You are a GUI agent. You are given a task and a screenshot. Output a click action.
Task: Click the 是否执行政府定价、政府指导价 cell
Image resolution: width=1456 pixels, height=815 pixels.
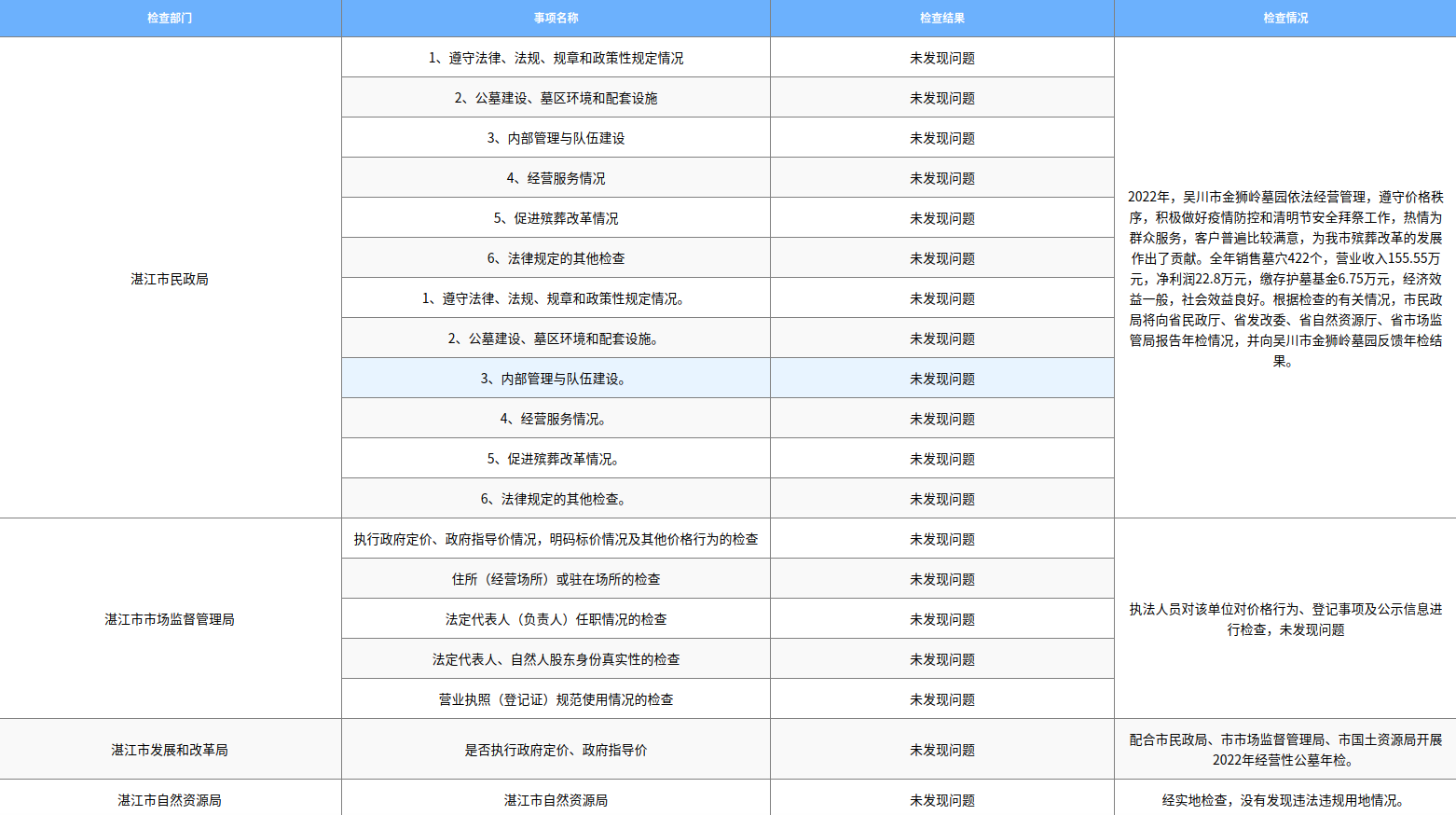556,749
